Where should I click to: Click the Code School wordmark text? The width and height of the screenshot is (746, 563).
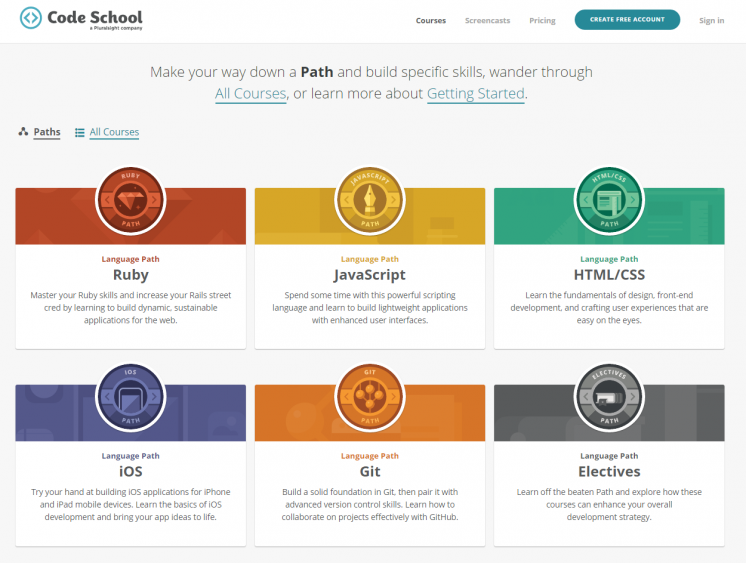click(x=95, y=17)
